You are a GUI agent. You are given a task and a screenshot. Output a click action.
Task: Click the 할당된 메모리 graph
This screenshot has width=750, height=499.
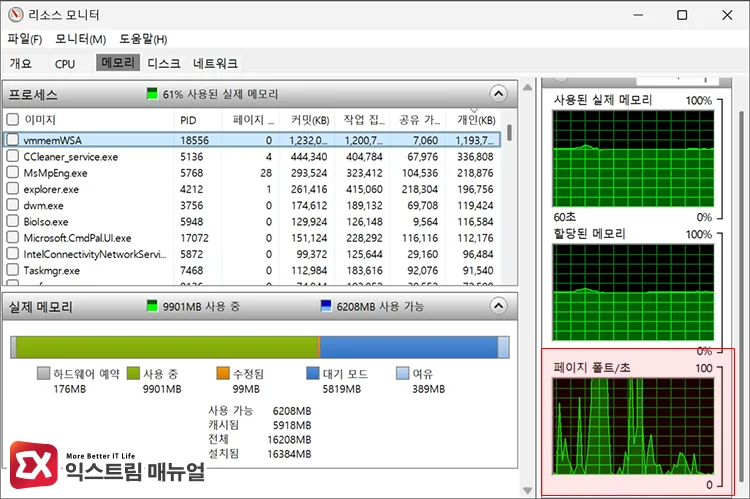coord(633,293)
